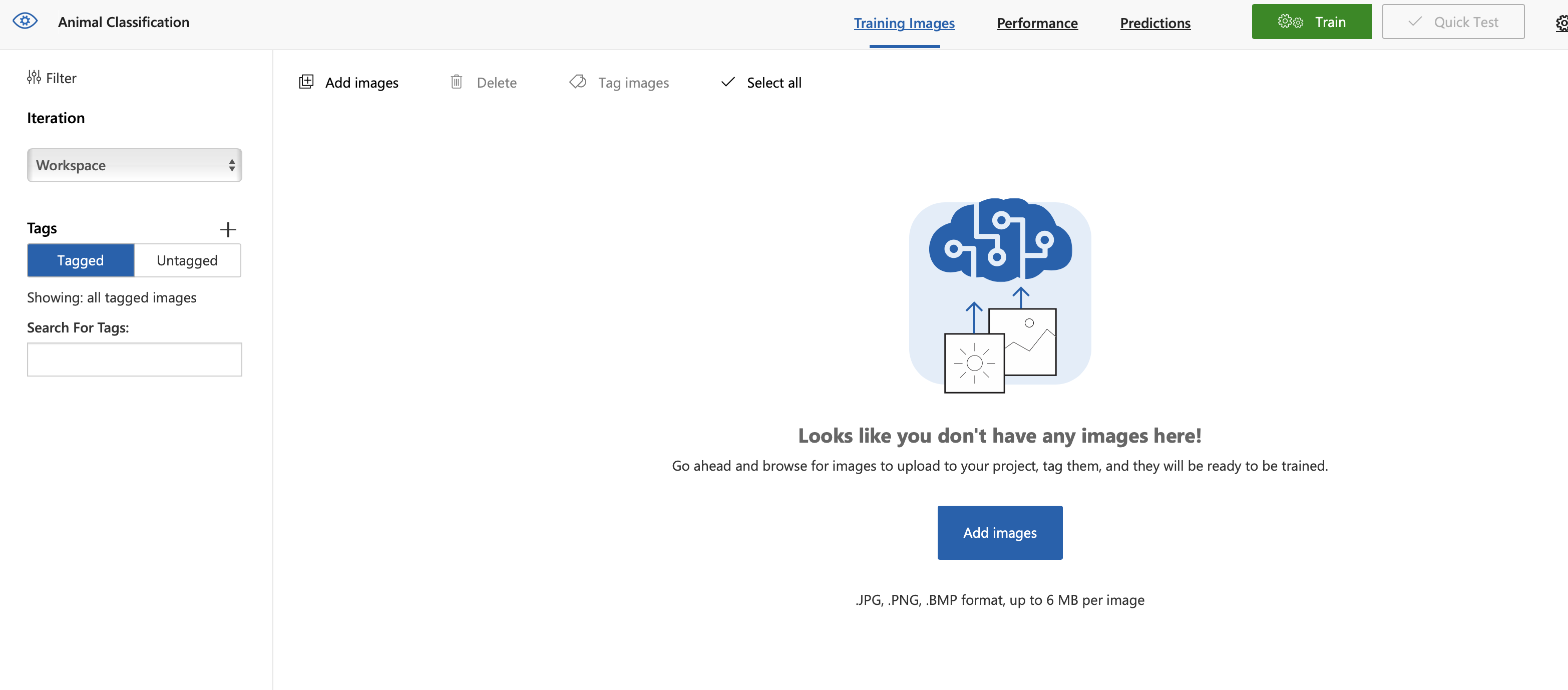1568x690 pixels.
Task: Click the Search For Tags input field
Action: tap(135, 360)
